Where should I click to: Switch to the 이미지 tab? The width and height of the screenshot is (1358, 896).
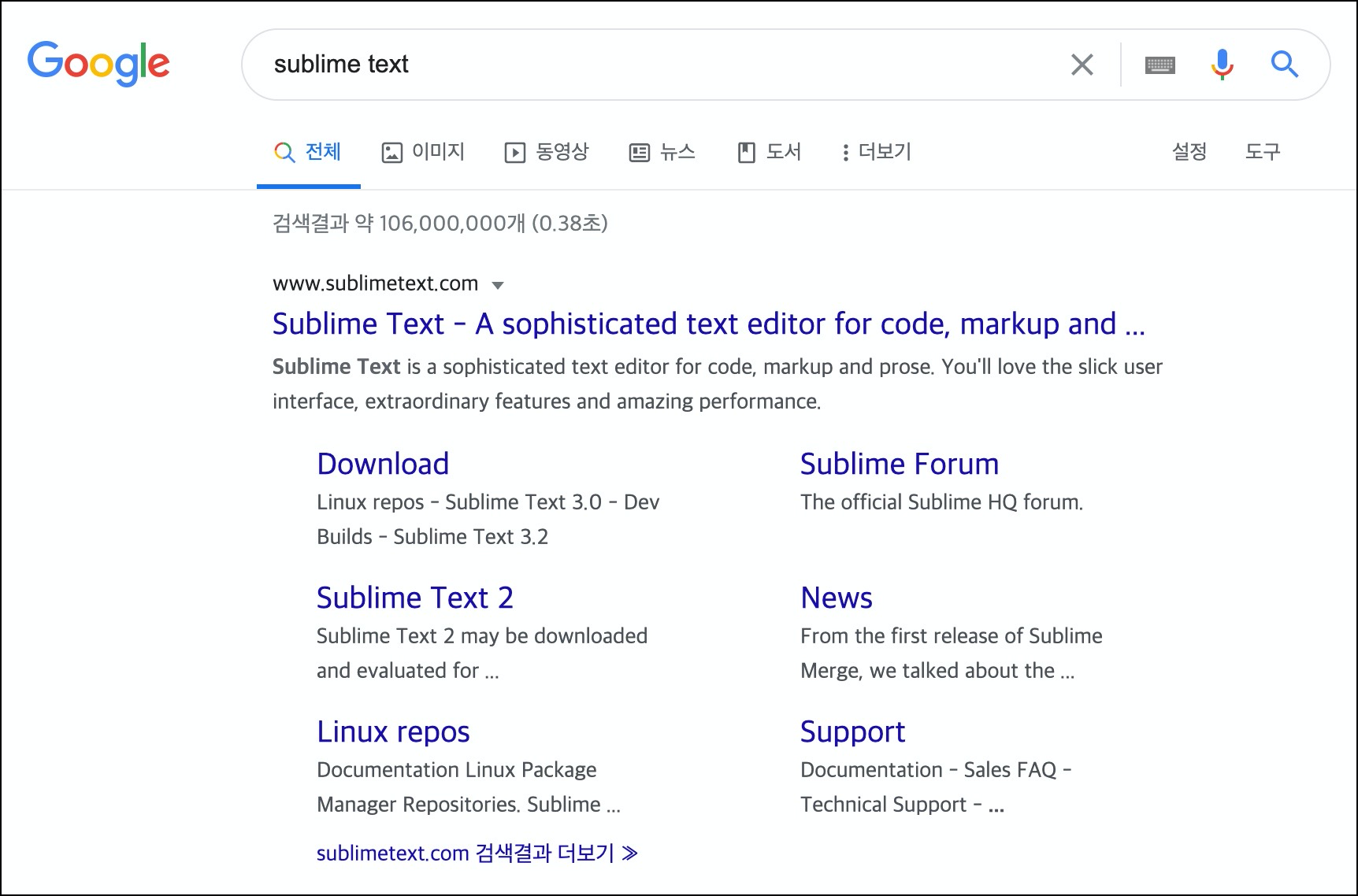click(x=423, y=152)
